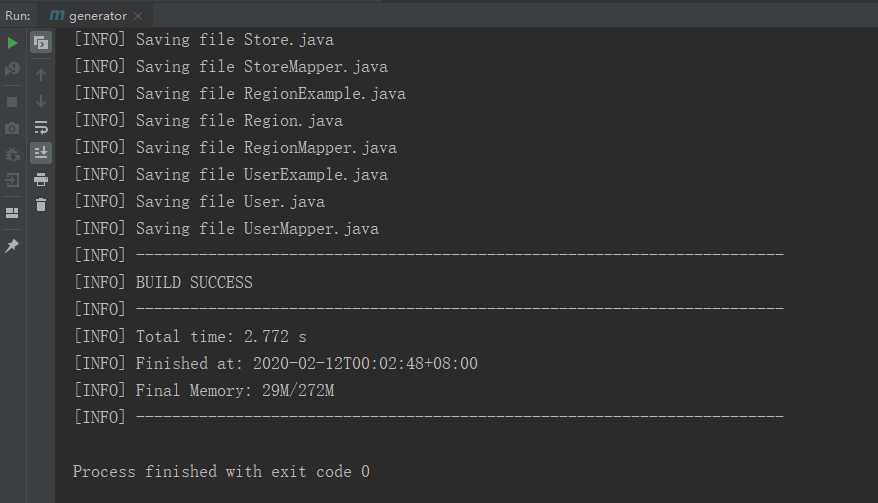Image resolution: width=878 pixels, height=503 pixels.
Task: Click the rerun icon below the play button
Action: pyautogui.click(x=12, y=69)
